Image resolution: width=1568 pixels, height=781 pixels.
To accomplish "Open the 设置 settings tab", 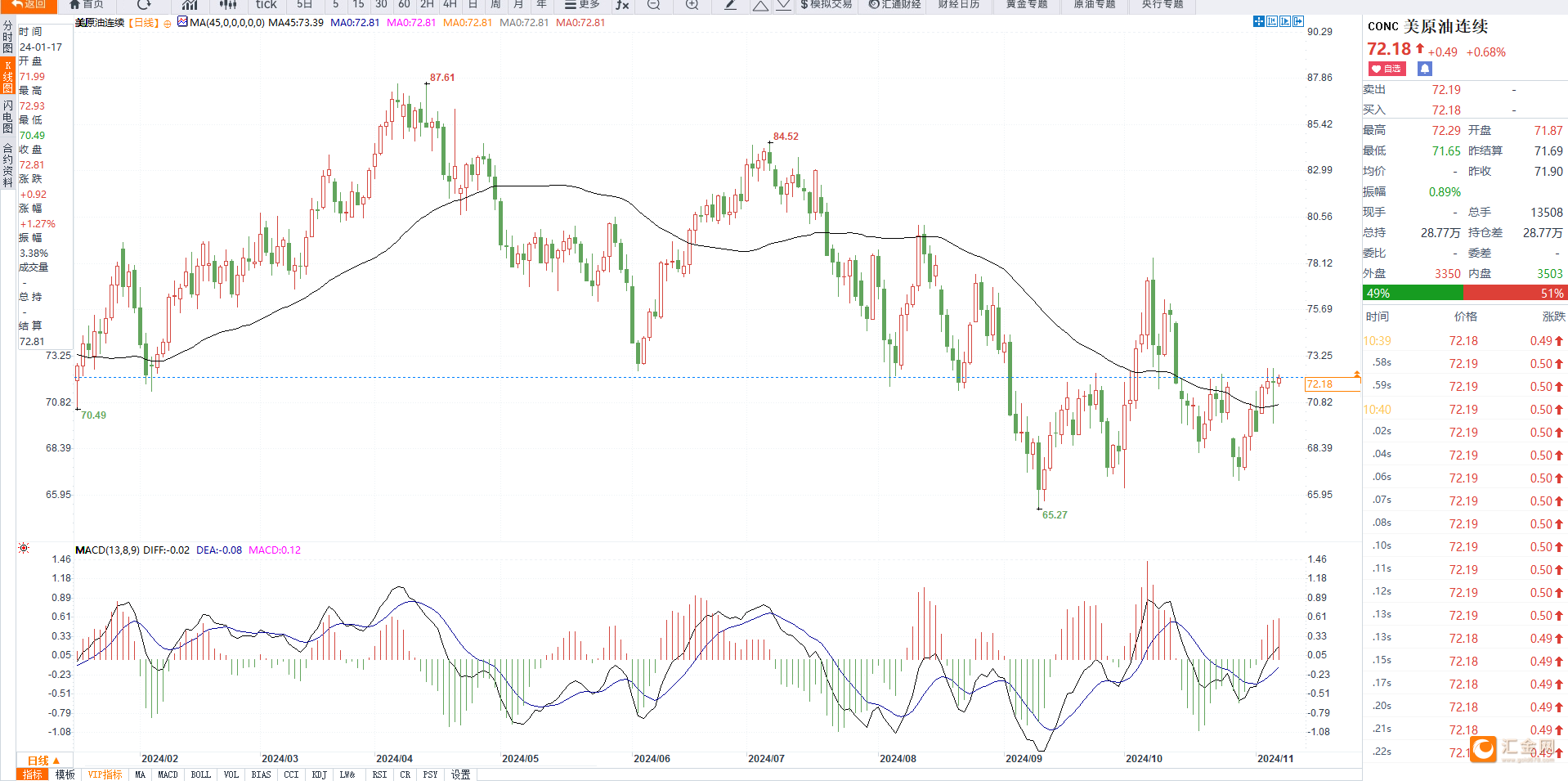I will tap(461, 774).
